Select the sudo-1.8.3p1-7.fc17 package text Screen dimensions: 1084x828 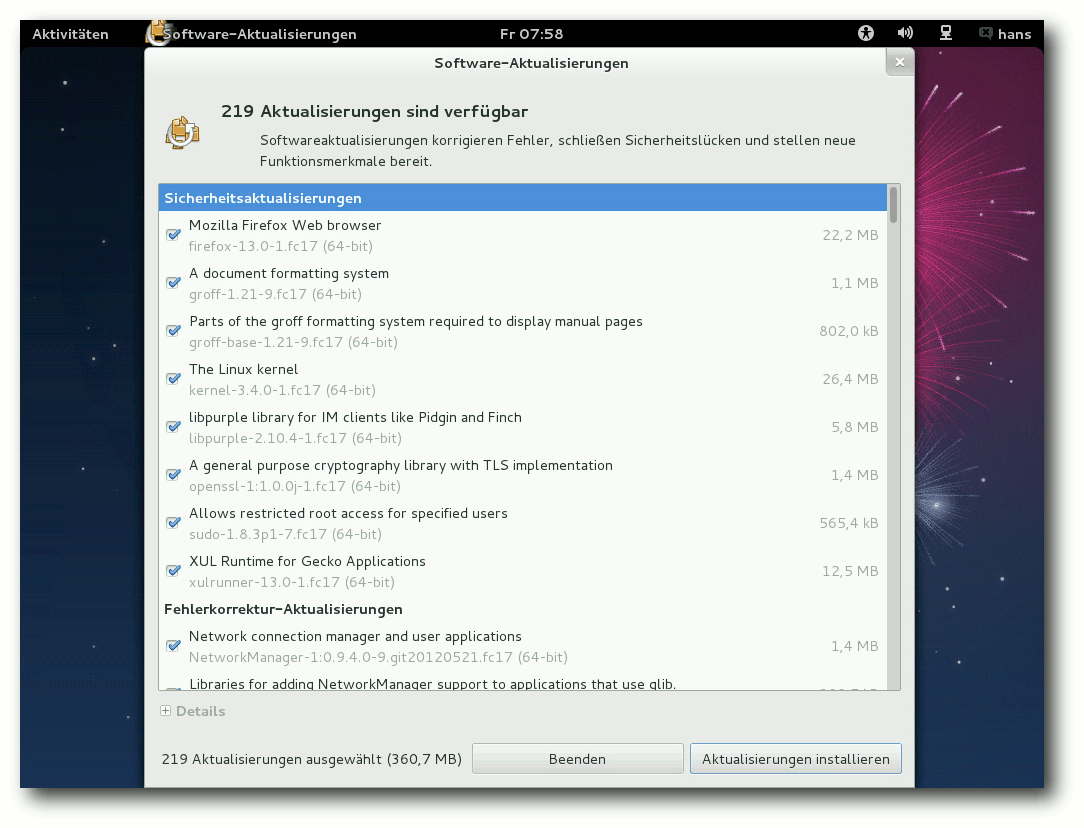point(286,534)
